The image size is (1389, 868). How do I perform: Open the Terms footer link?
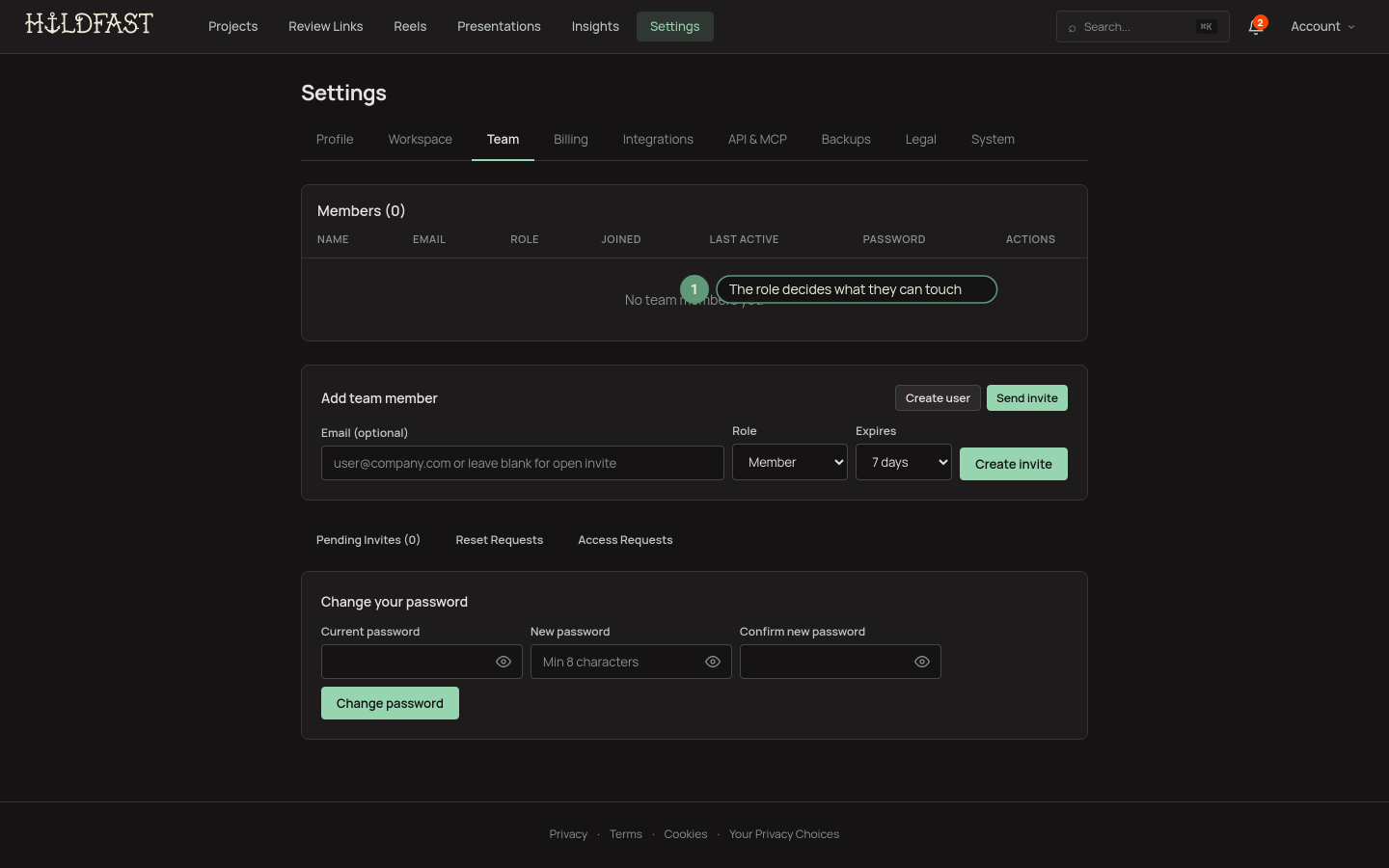coord(626,834)
